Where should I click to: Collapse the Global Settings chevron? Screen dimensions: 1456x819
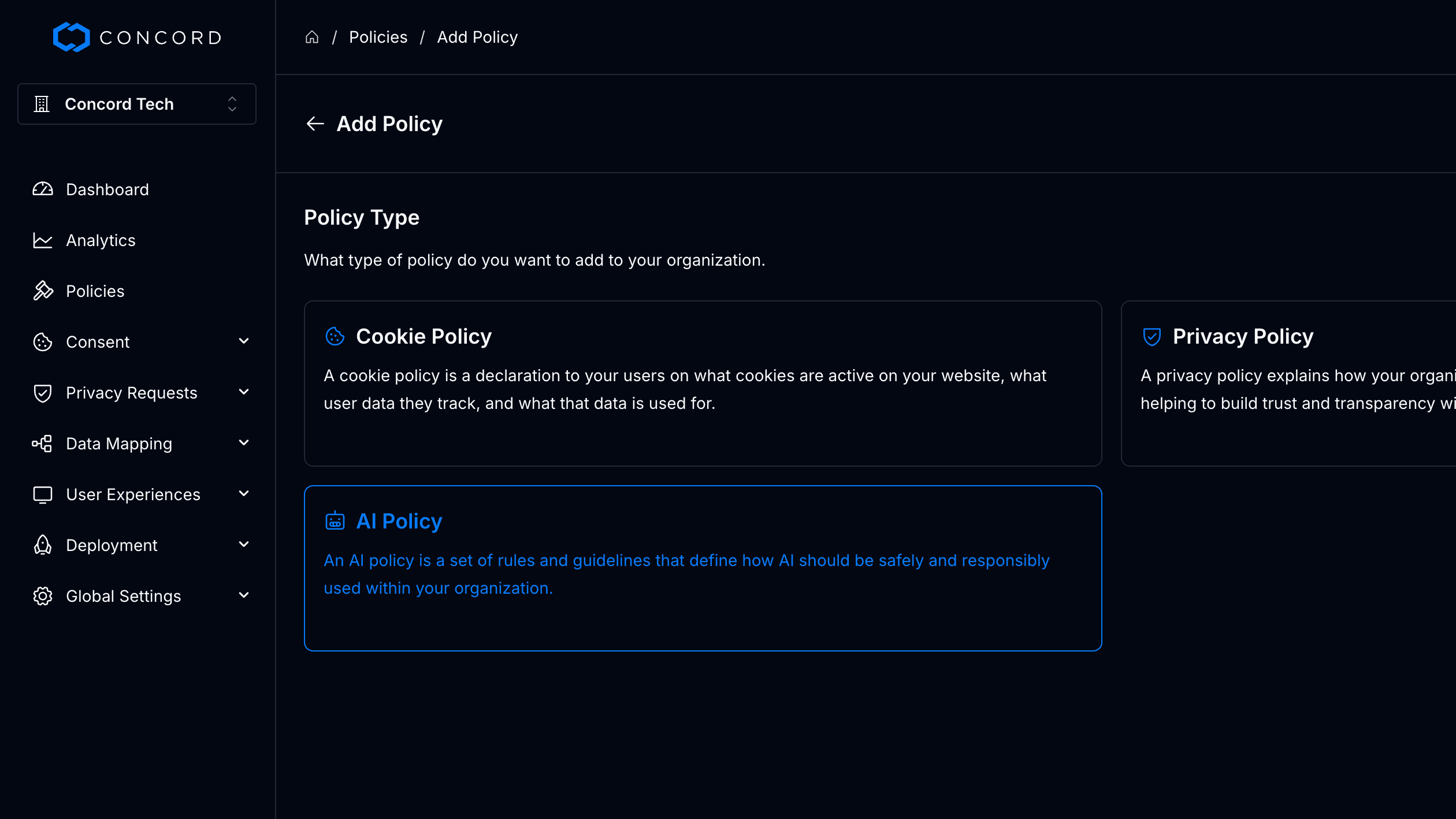tap(244, 595)
